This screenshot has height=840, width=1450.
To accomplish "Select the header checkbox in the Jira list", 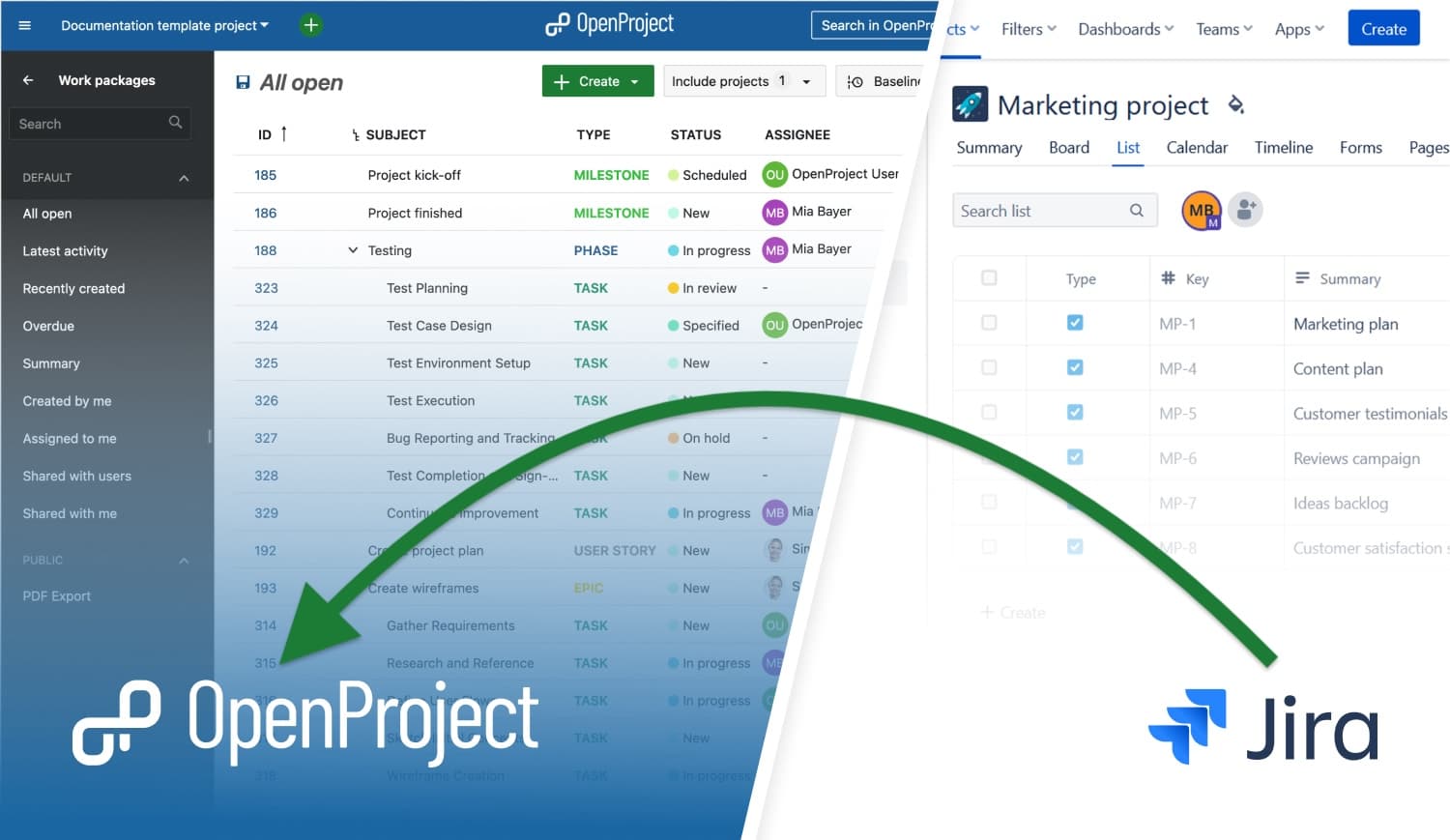I will [x=989, y=277].
